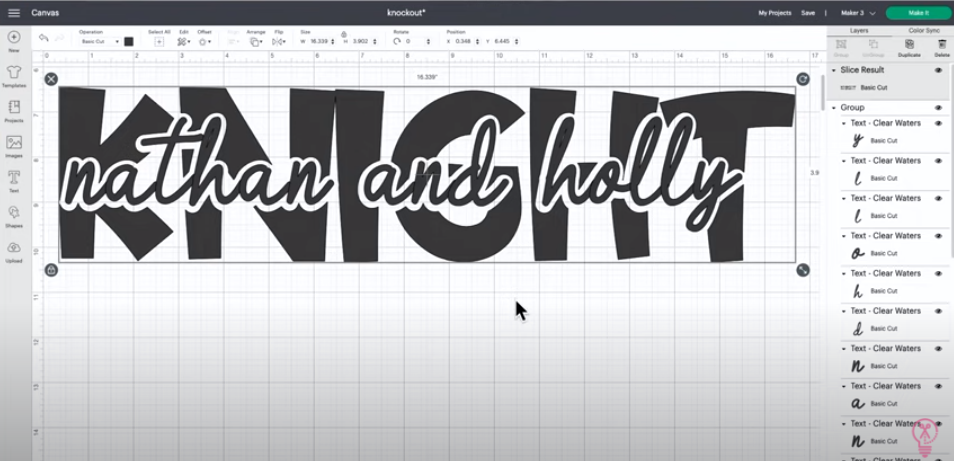This screenshot has width=954, height=461.
Task: Collapse the 'd' Clear Waters text layer
Action: click(x=844, y=311)
